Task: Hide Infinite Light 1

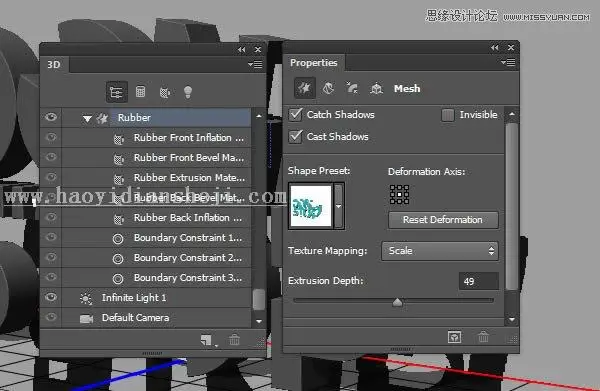Action: [x=51, y=297]
